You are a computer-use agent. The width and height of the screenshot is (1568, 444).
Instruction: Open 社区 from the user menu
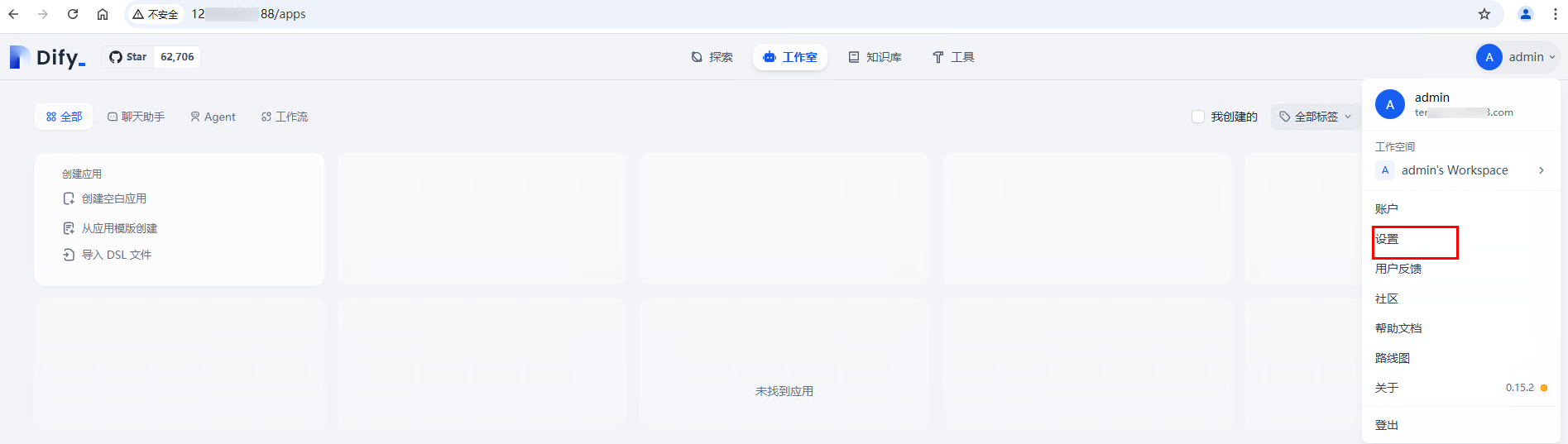pos(1460,298)
